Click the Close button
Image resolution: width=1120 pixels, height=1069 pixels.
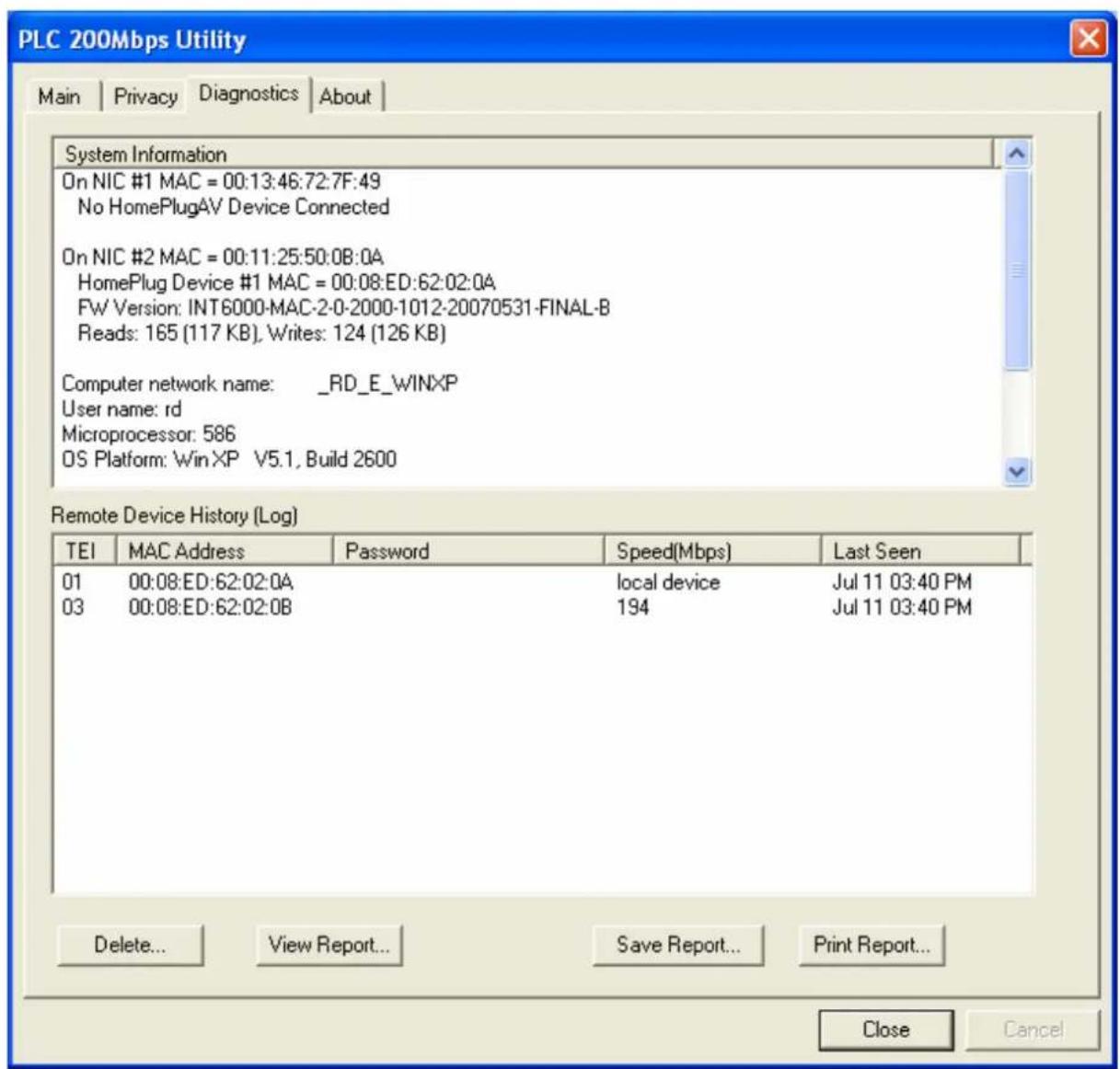pos(885,1029)
